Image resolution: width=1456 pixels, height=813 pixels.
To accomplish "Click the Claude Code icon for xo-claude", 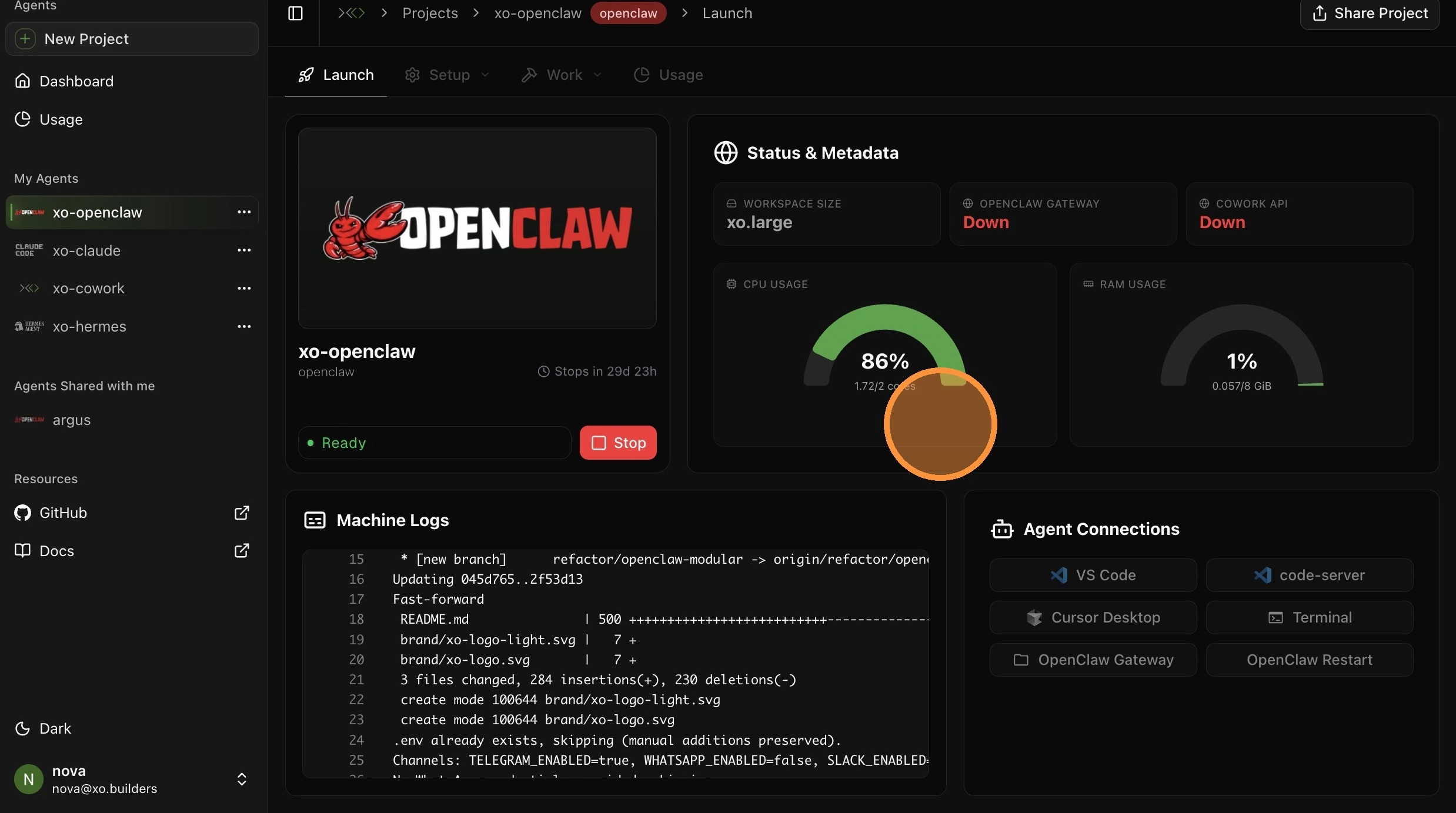I will 29,250.
